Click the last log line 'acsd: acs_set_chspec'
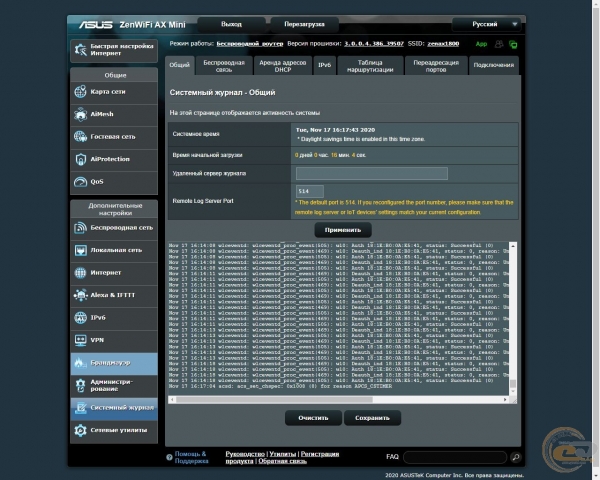The height and width of the screenshot is (480, 600). click(x=280, y=387)
